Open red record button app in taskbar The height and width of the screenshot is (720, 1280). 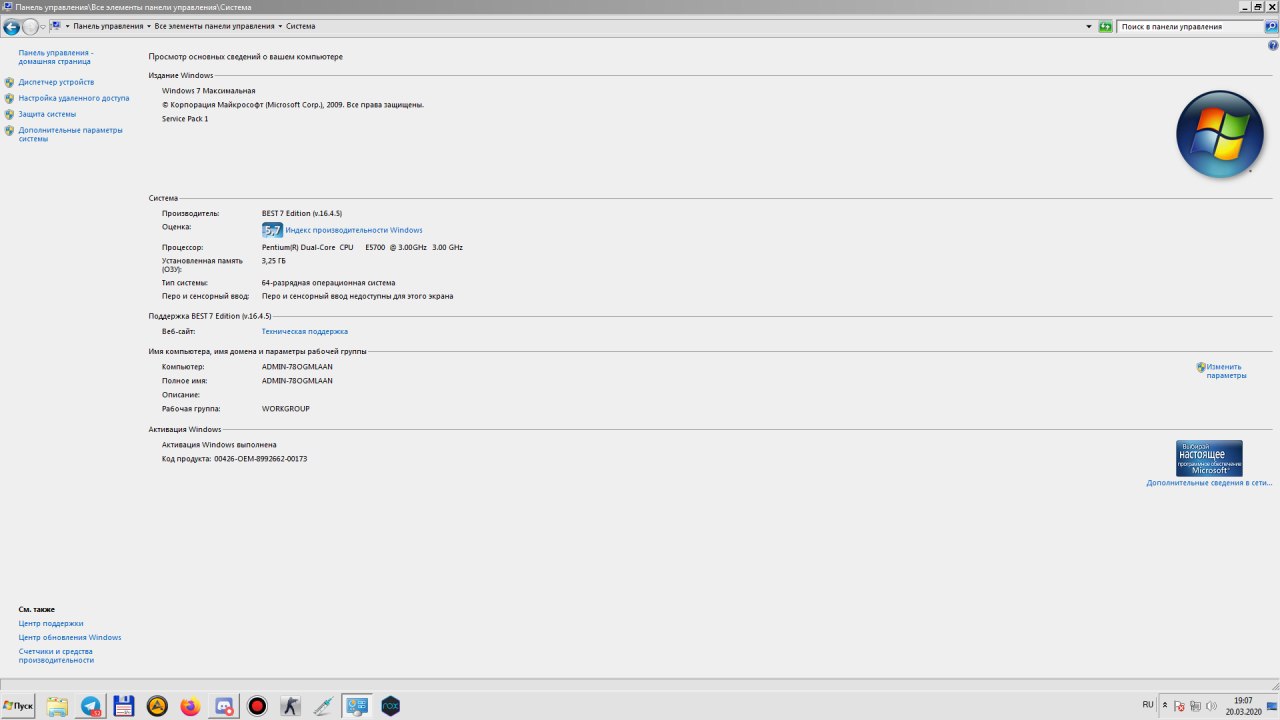click(257, 706)
